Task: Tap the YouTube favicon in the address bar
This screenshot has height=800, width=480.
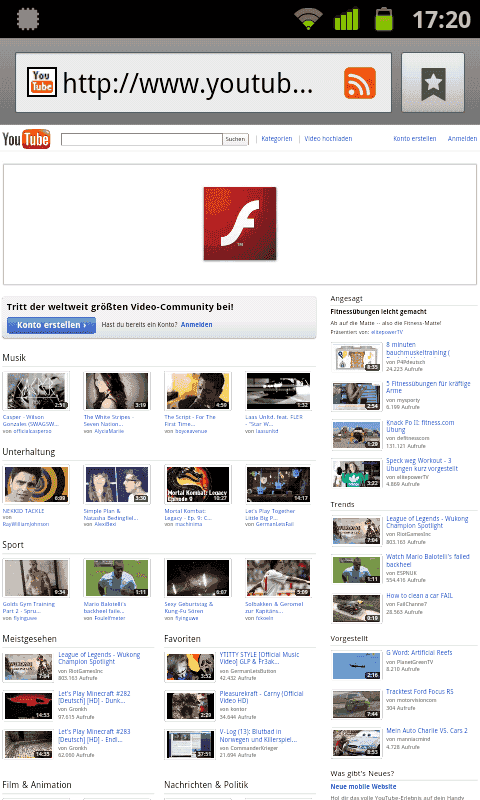Action: 41,83
